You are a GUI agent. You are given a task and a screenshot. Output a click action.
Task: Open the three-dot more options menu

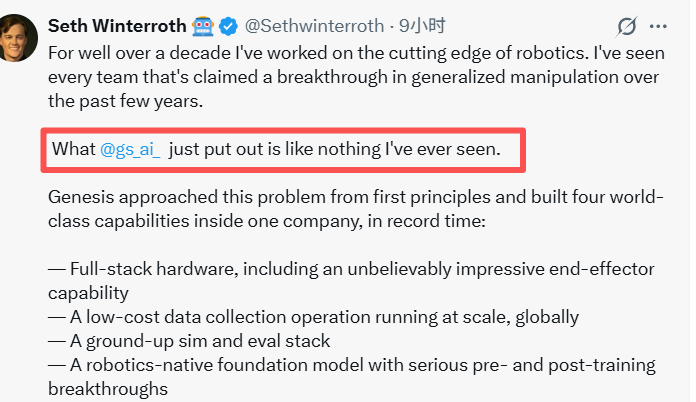coord(658,27)
